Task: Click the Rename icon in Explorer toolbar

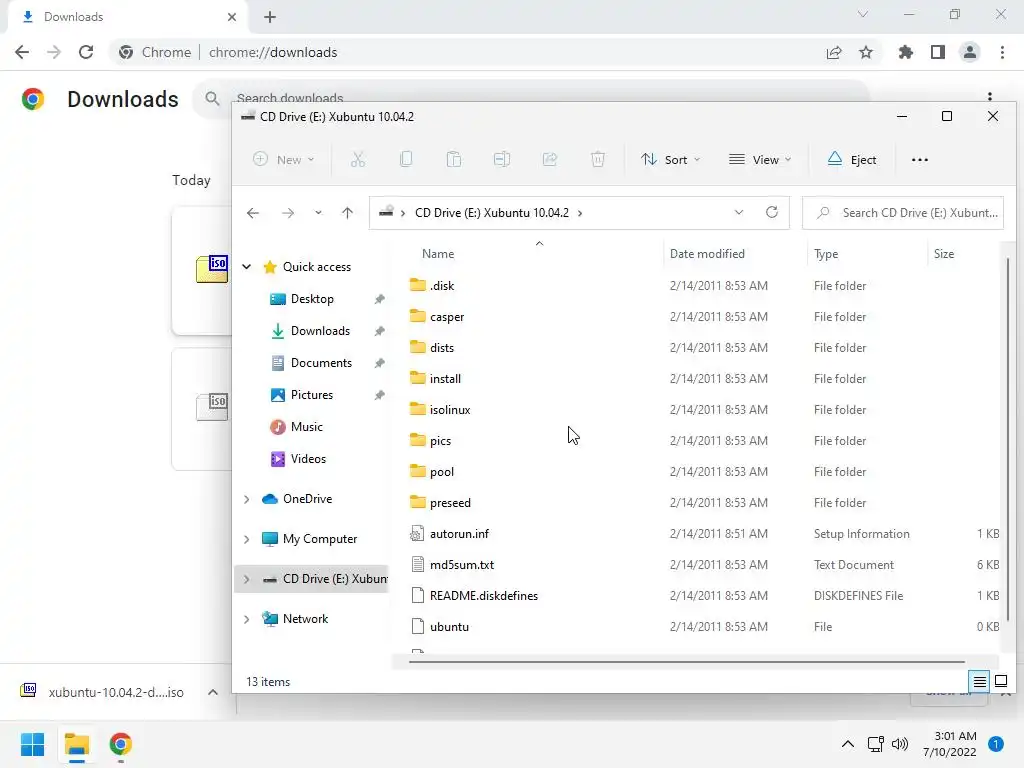Action: (x=502, y=159)
